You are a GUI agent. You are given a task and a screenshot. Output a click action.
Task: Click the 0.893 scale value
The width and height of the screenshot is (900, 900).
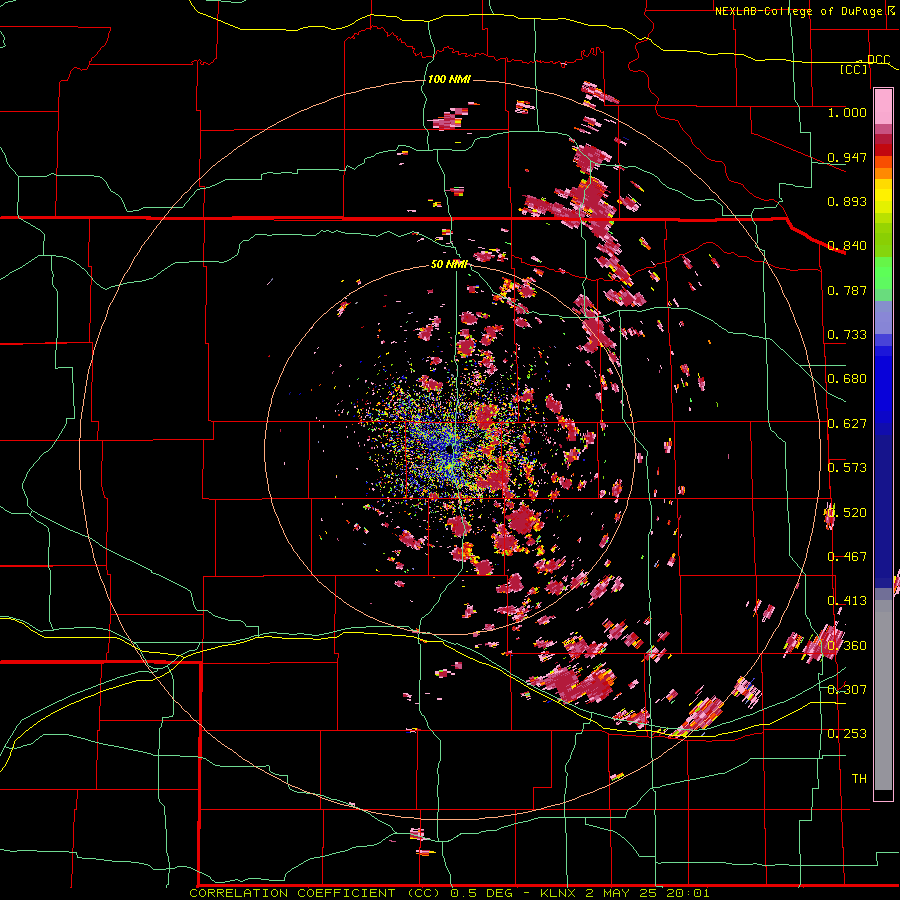(847, 201)
